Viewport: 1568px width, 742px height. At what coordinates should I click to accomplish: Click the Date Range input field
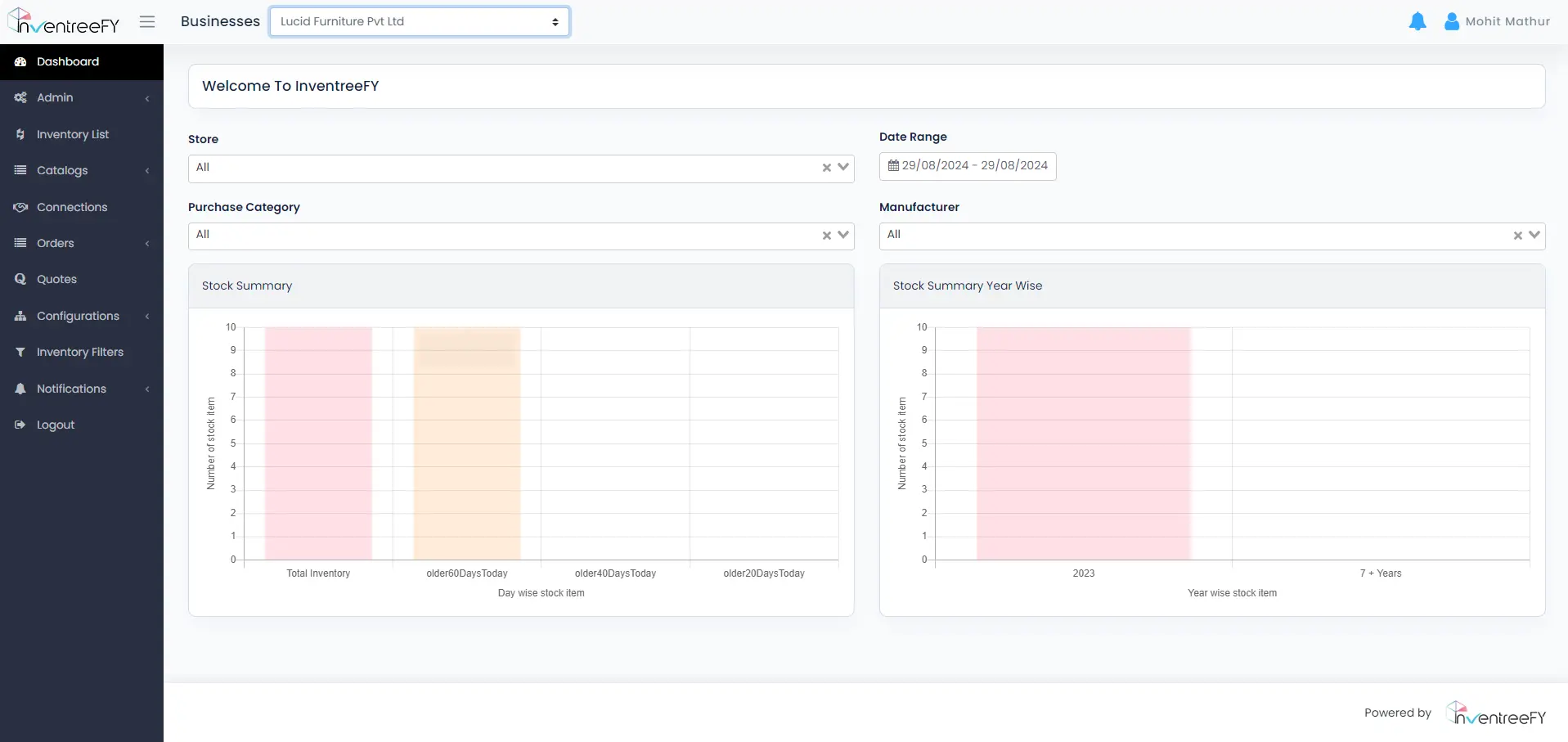click(x=973, y=166)
